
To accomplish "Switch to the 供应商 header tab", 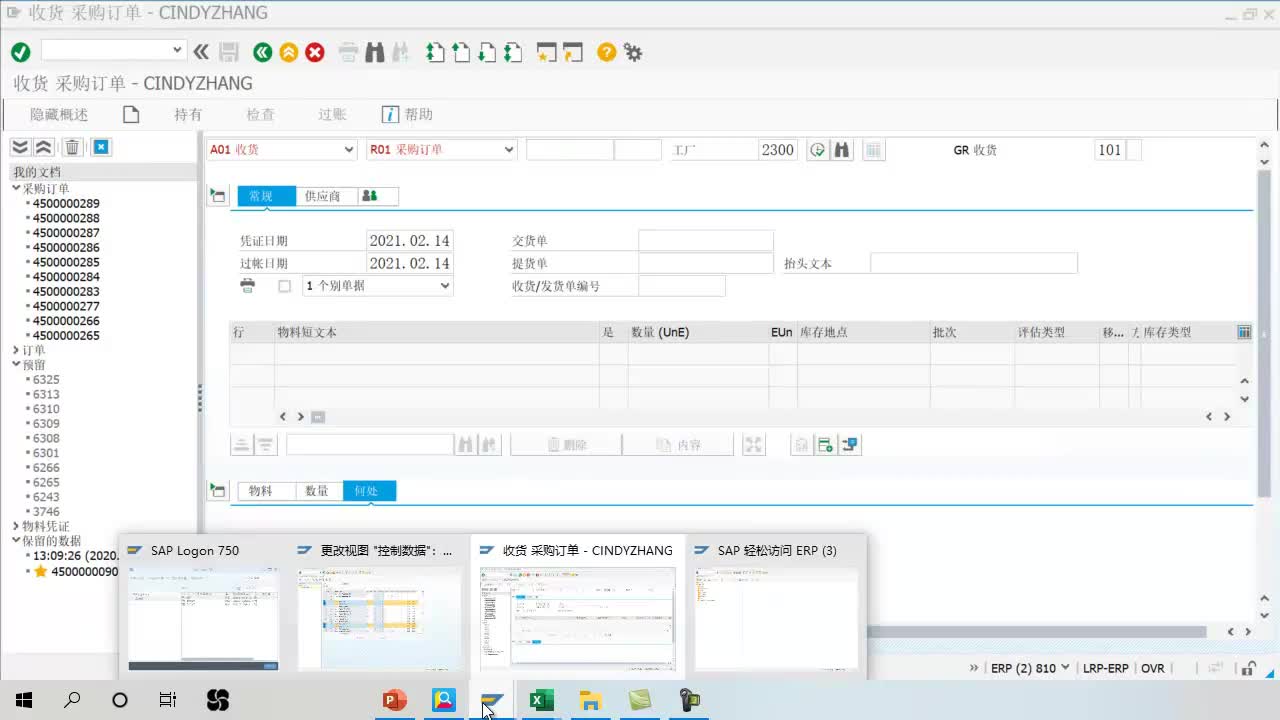I will [x=326, y=196].
